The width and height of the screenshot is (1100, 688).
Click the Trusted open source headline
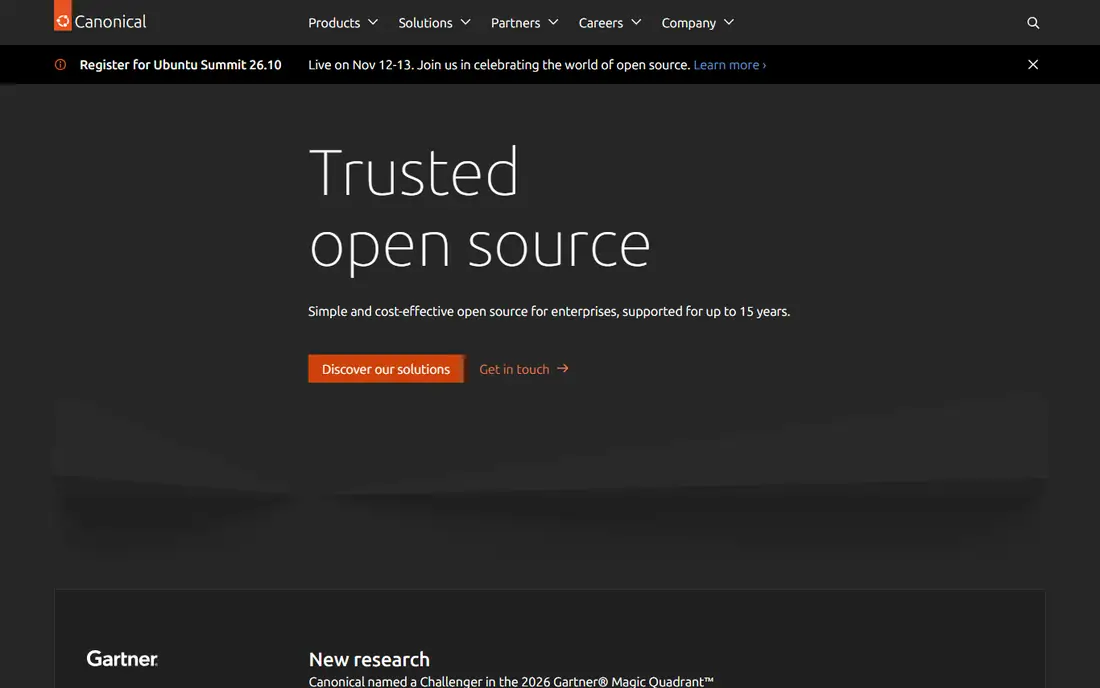(479, 209)
